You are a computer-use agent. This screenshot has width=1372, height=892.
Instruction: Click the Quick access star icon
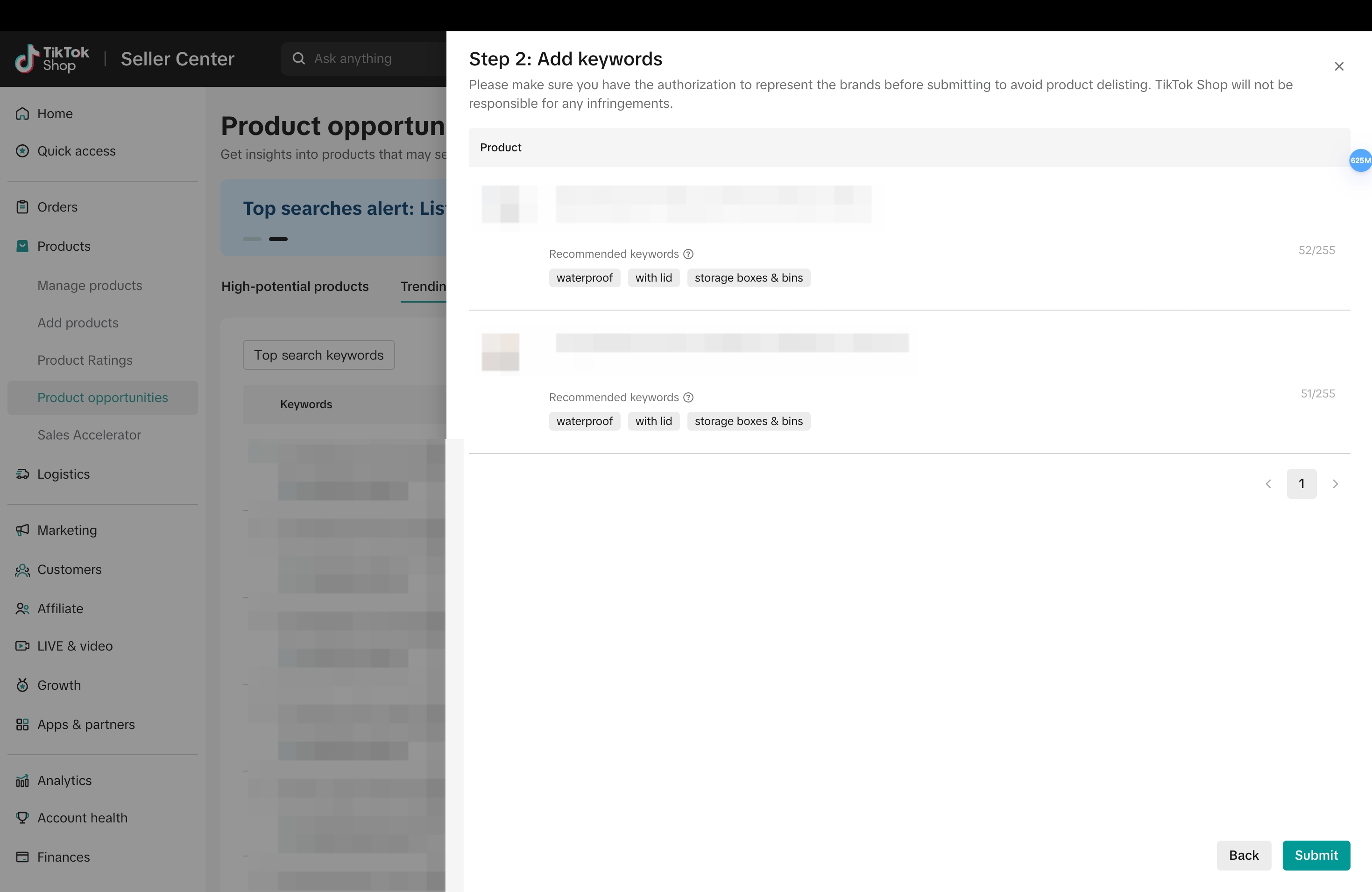[x=22, y=151]
